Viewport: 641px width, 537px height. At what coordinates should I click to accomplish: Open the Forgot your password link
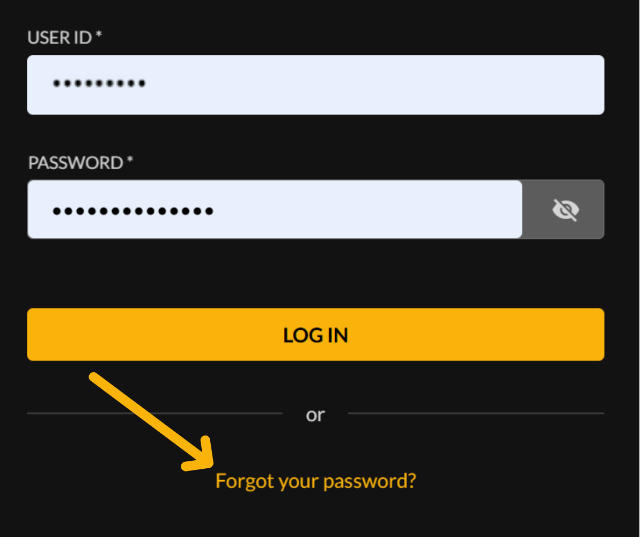(x=315, y=481)
